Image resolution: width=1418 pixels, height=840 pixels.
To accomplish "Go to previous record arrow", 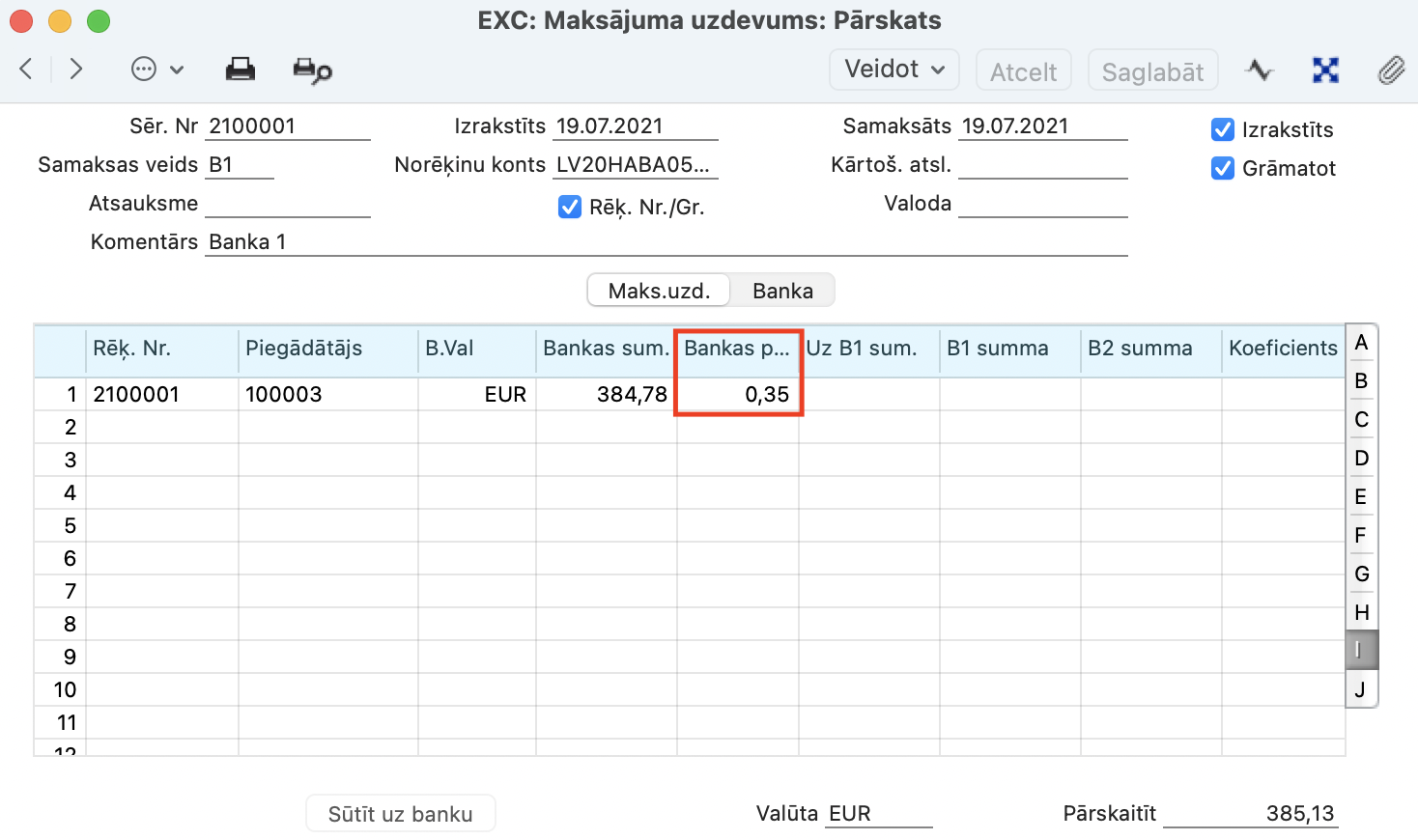I will click(27, 70).
